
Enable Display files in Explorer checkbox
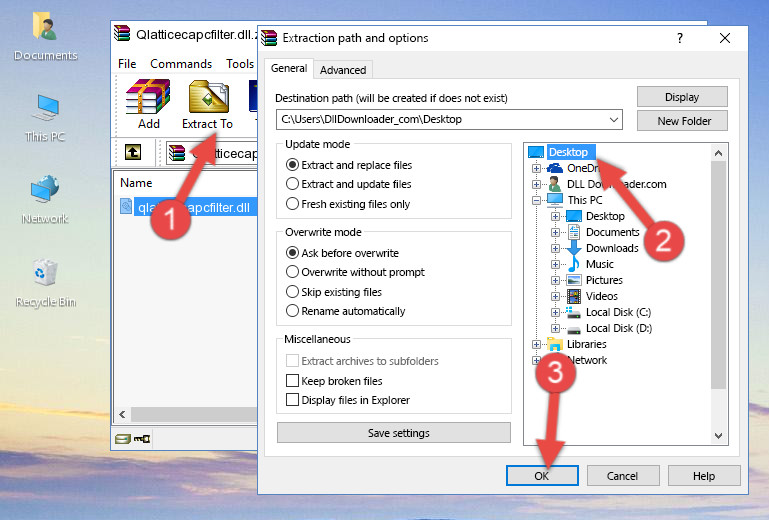[292, 400]
